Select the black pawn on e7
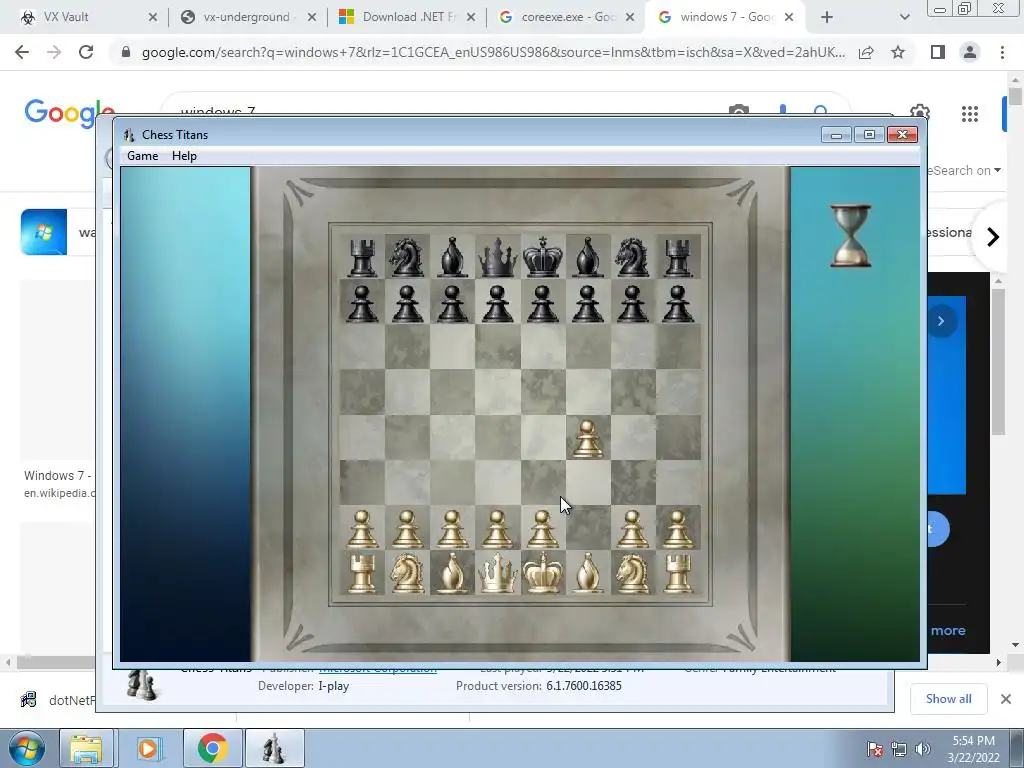The width and height of the screenshot is (1024, 768). [x=543, y=304]
